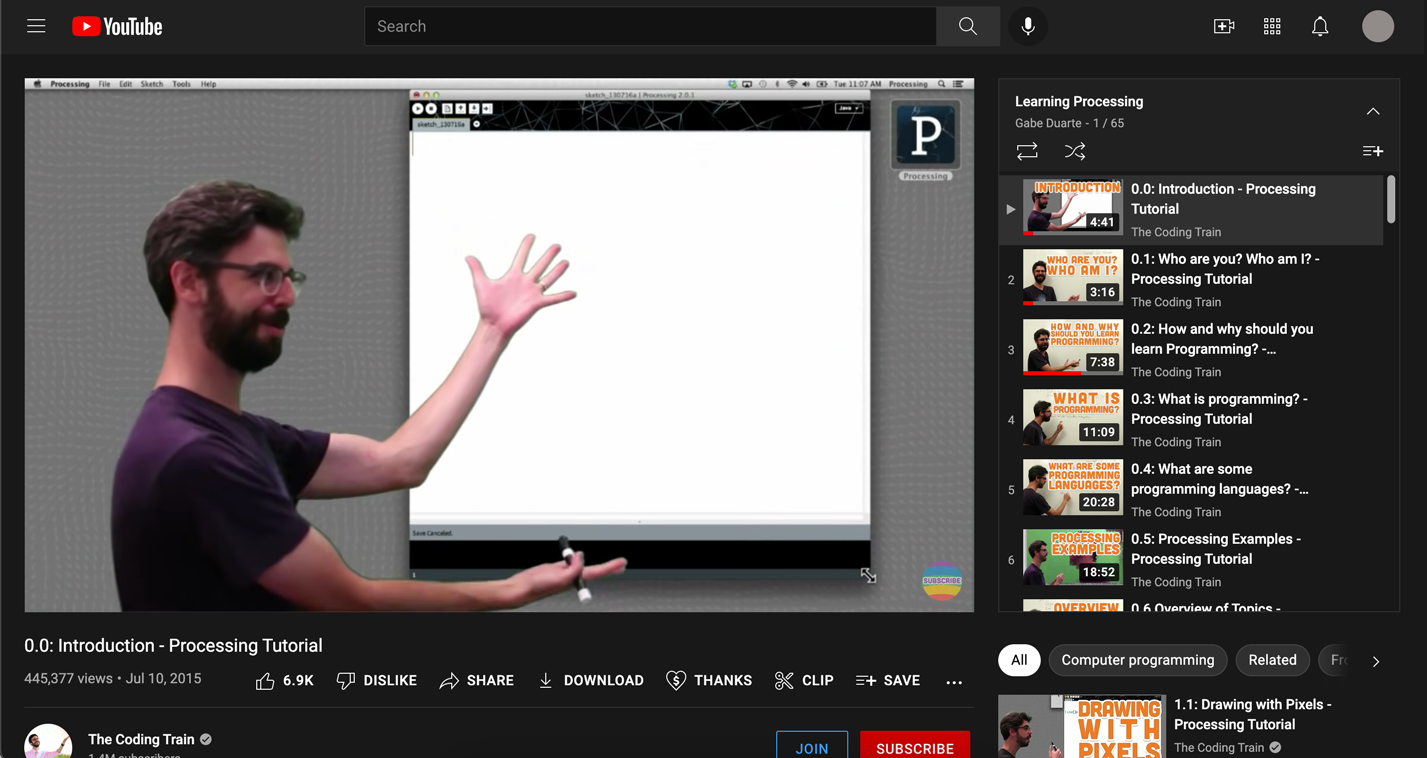Open Gabe Duarte playlist owner link

pyautogui.click(x=1048, y=123)
